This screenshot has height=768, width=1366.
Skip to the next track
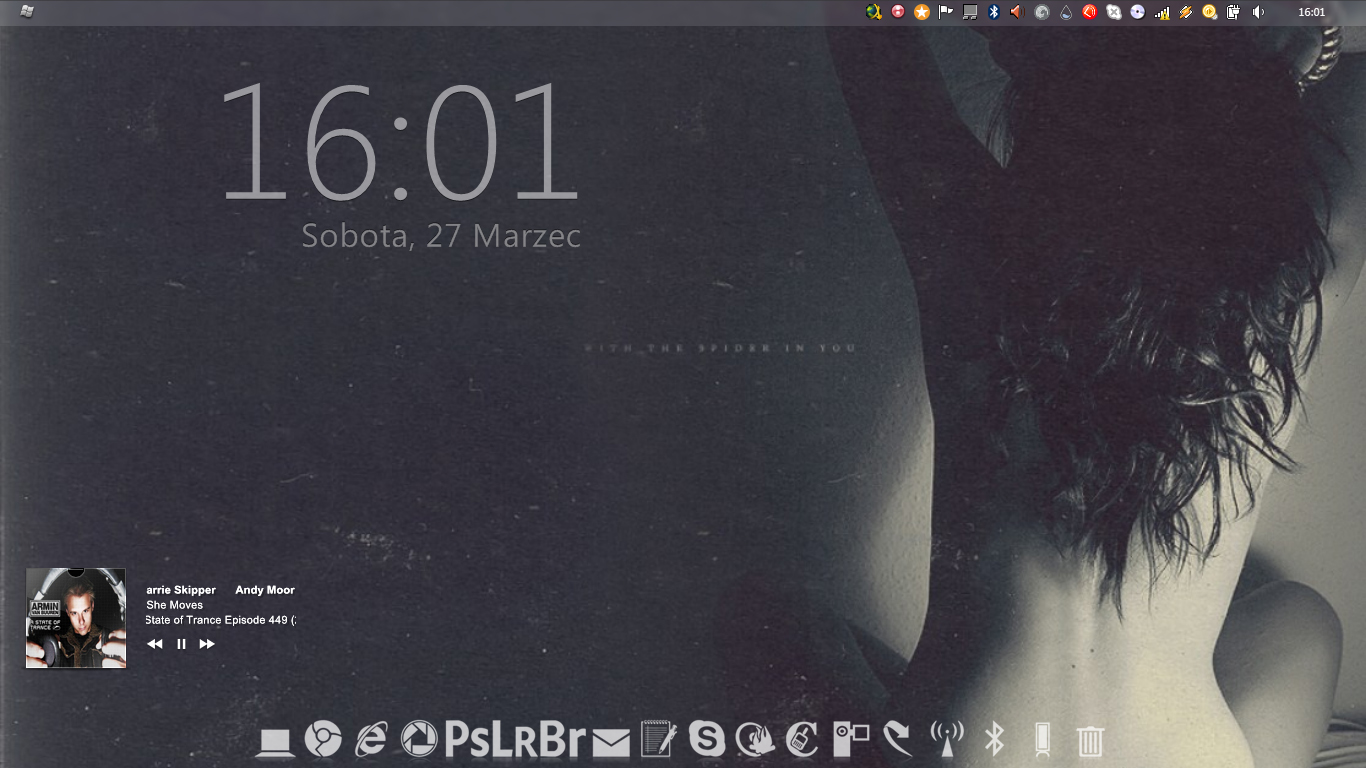207,644
